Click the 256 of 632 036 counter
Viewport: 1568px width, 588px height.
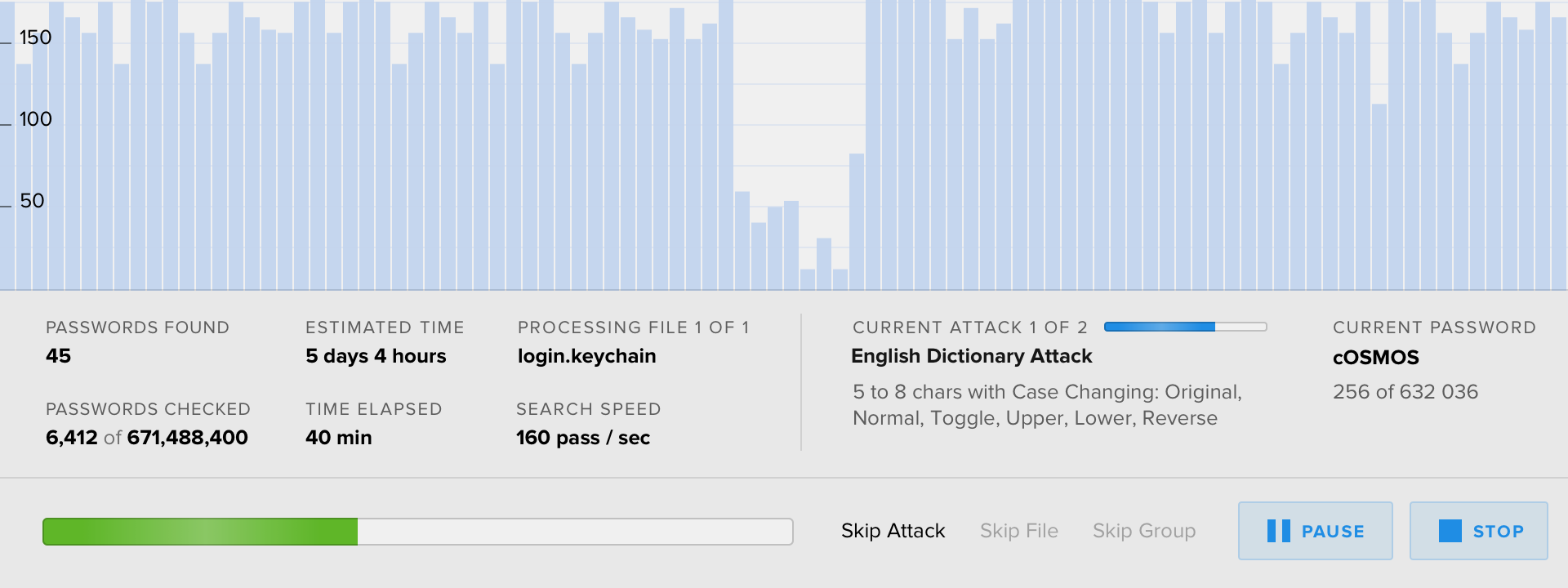pyautogui.click(x=1405, y=392)
